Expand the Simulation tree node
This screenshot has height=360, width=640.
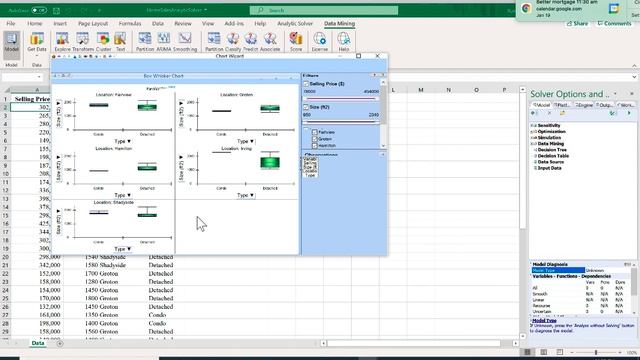pos(533,138)
